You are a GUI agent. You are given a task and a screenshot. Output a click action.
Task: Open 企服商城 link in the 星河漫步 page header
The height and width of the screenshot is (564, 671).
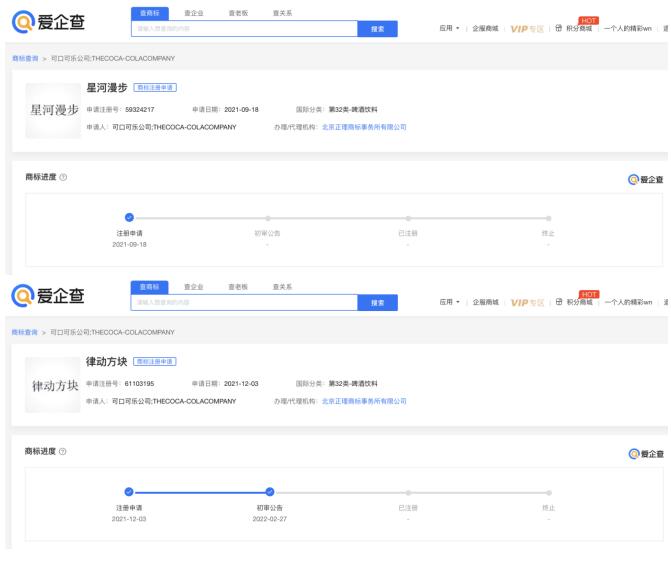click(485, 28)
